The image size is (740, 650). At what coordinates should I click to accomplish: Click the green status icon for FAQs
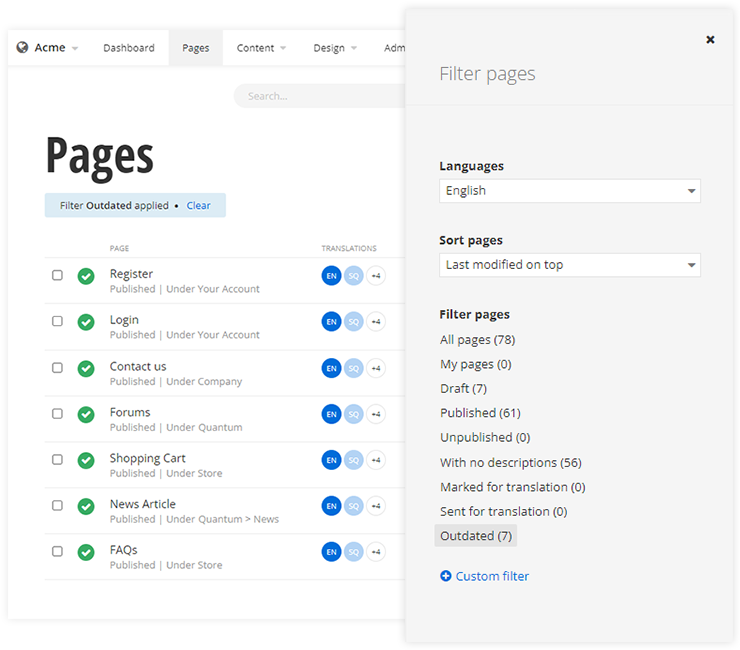[x=86, y=552]
